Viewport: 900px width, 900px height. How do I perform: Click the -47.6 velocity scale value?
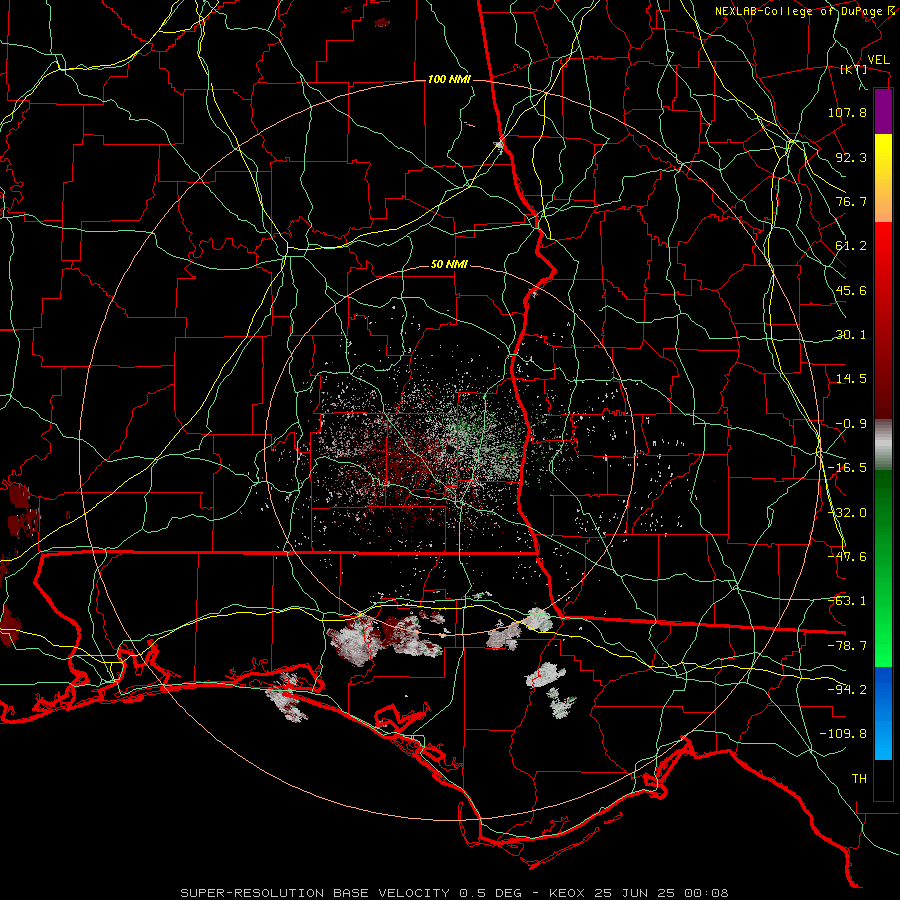[847, 557]
